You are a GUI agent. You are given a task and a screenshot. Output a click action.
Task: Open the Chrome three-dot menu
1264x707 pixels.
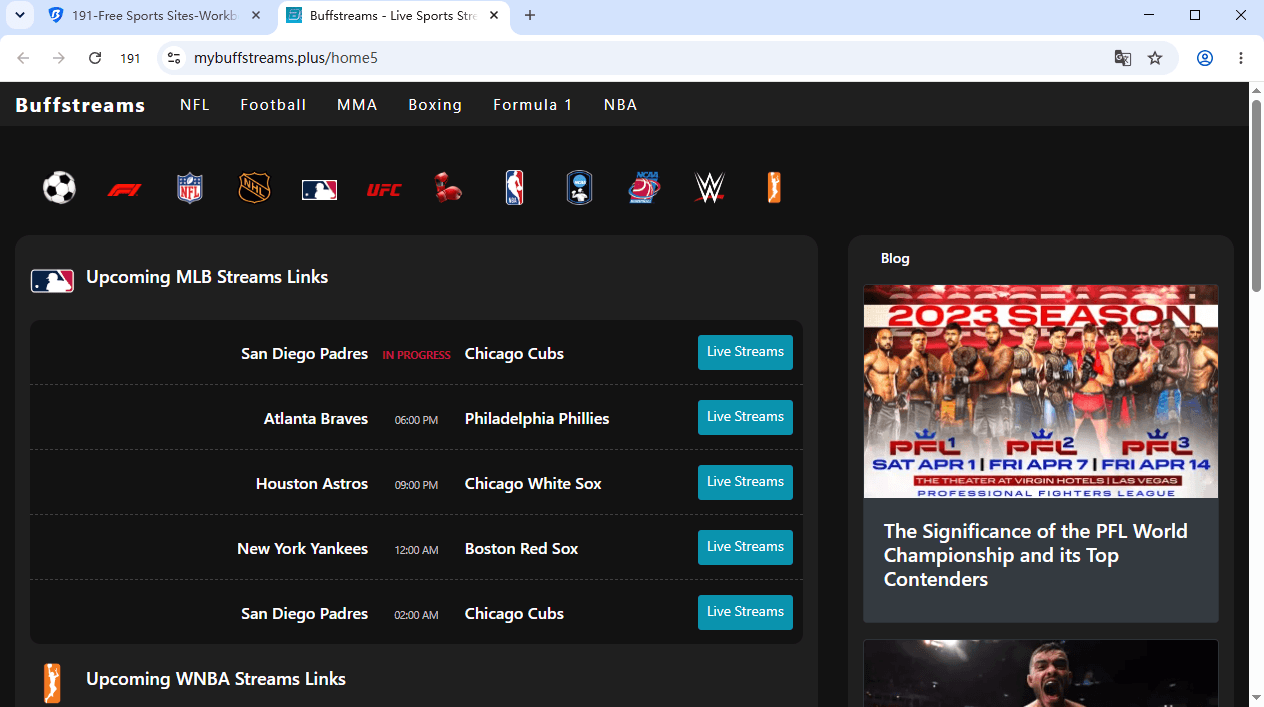(x=1241, y=58)
